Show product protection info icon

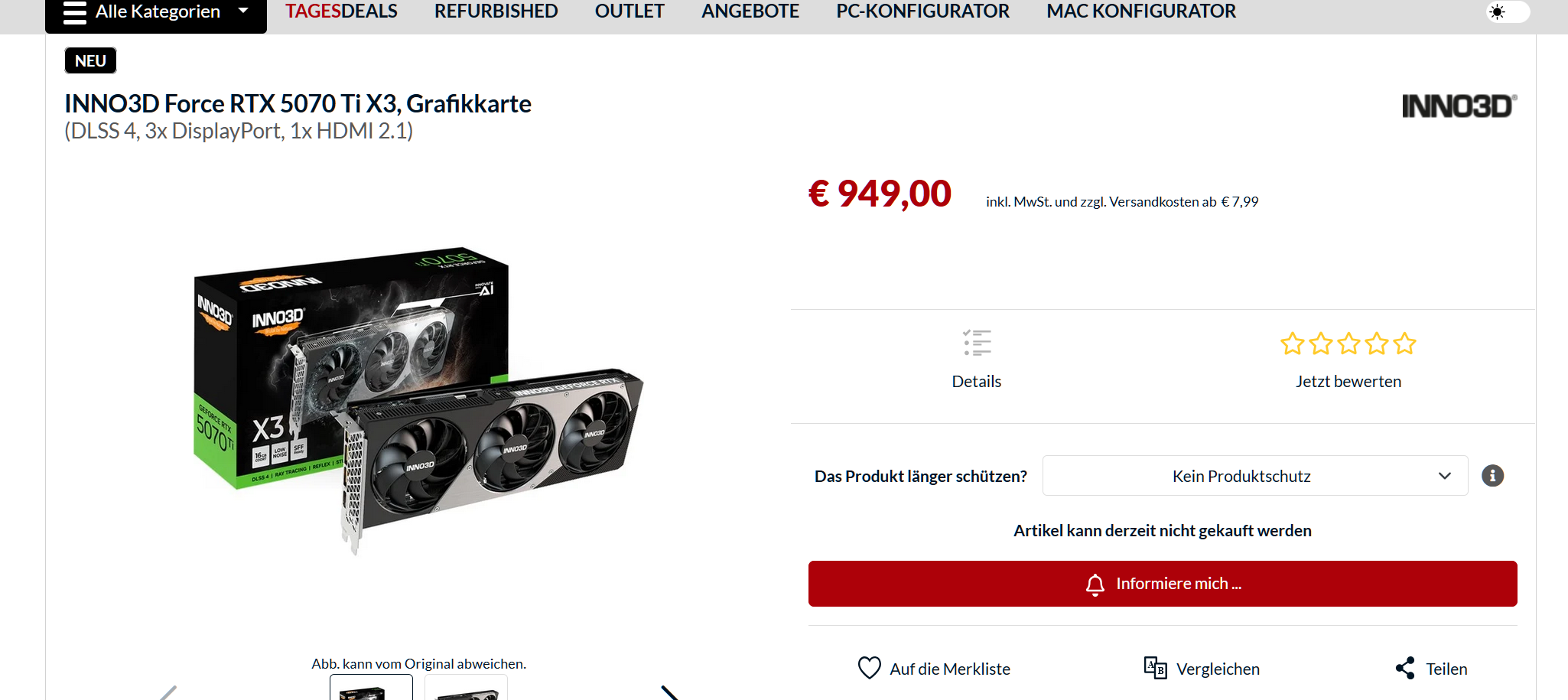(1492, 476)
